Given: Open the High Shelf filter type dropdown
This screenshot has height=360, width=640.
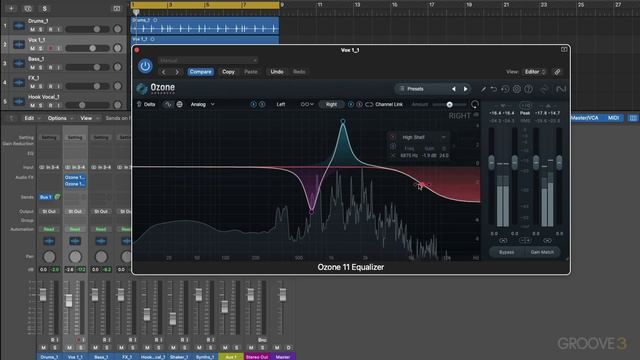Looking at the screenshot, I should (x=423, y=137).
